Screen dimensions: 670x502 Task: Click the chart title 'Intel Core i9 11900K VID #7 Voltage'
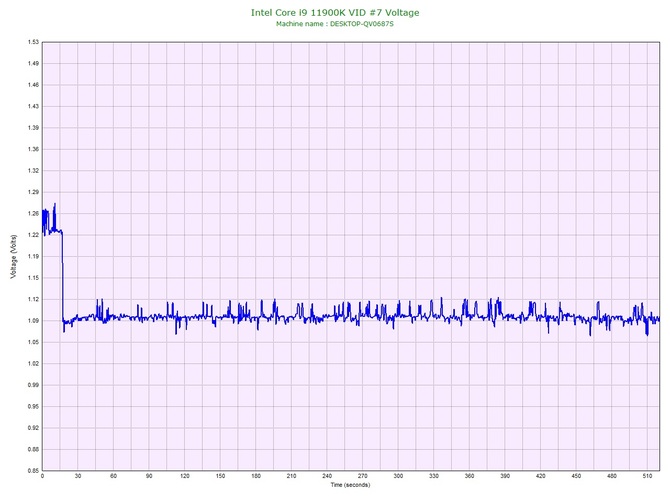[334, 12]
